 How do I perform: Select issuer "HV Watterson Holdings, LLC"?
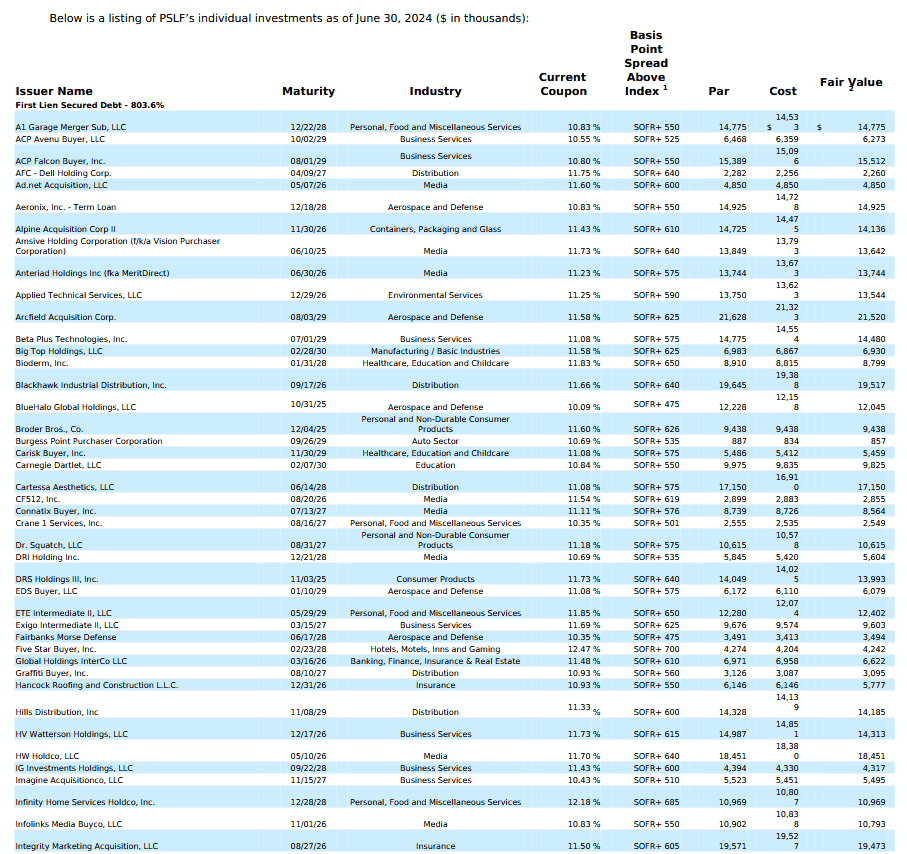pyautogui.click(x=71, y=735)
